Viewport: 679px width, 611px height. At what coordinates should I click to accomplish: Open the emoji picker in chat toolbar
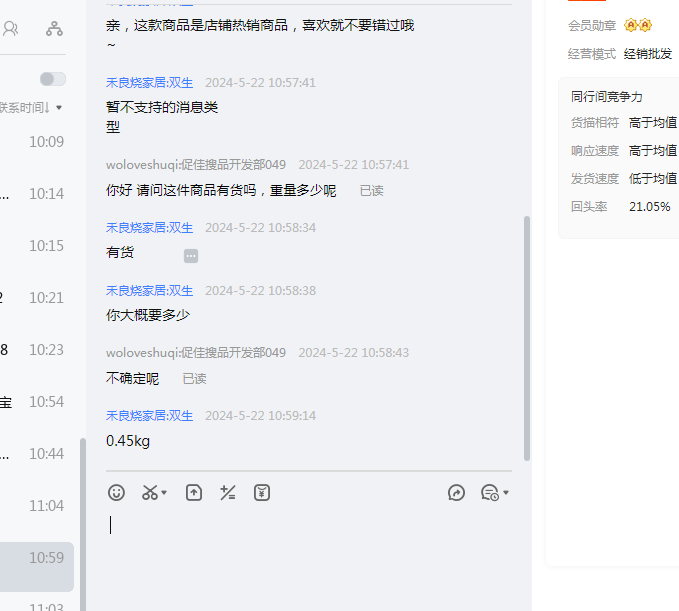pos(117,492)
